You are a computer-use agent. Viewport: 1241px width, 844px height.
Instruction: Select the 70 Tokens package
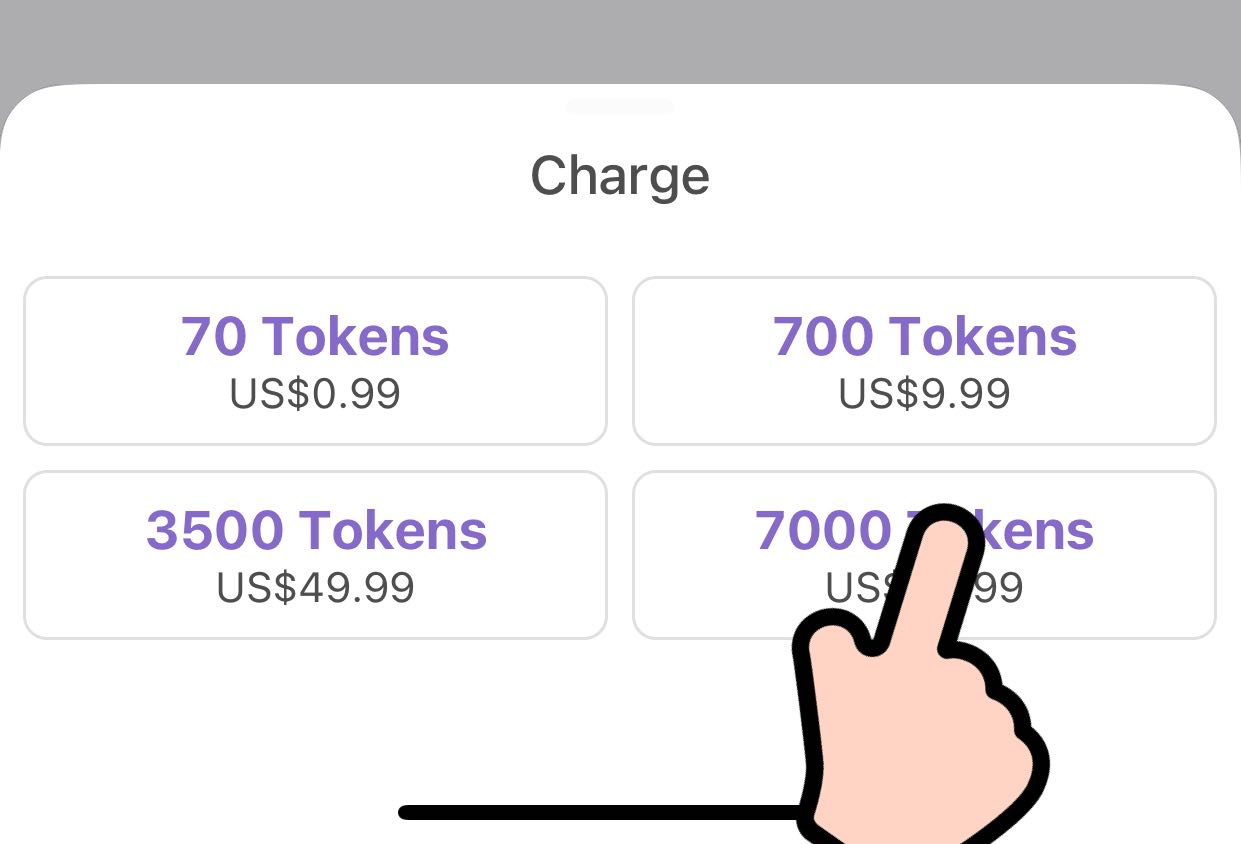pyautogui.click(x=315, y=361)
